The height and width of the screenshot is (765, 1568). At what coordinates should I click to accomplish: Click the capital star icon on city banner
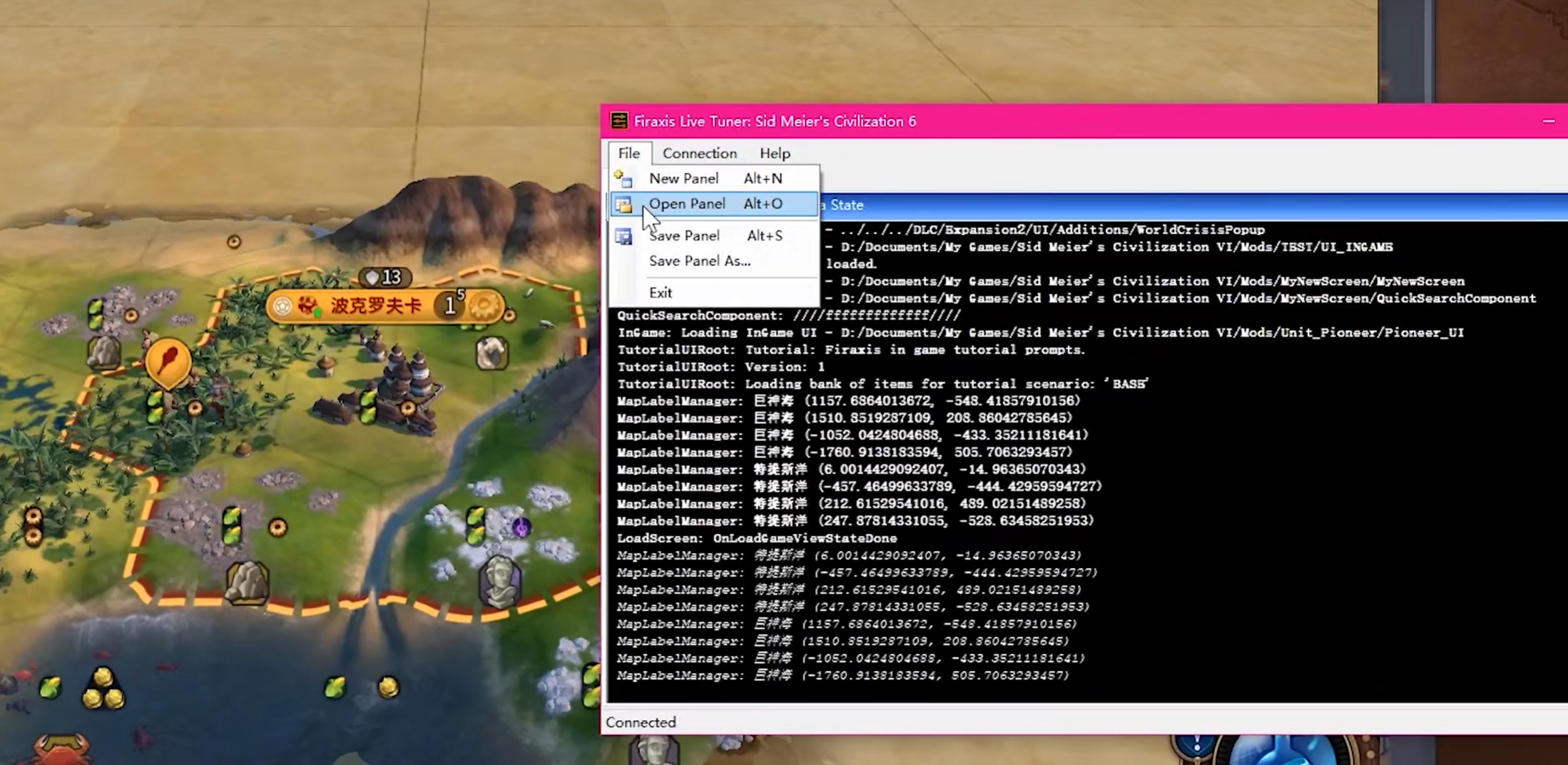click(x=282, y=306)
